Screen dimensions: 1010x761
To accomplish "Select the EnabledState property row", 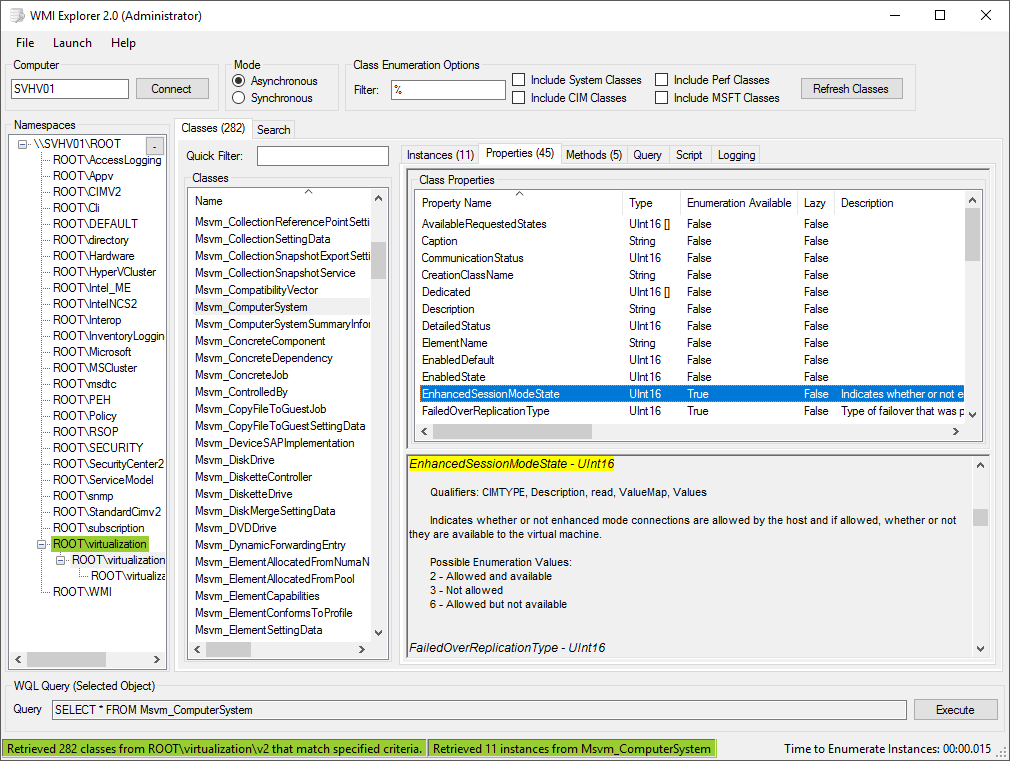I will click(x=692, y=377).
